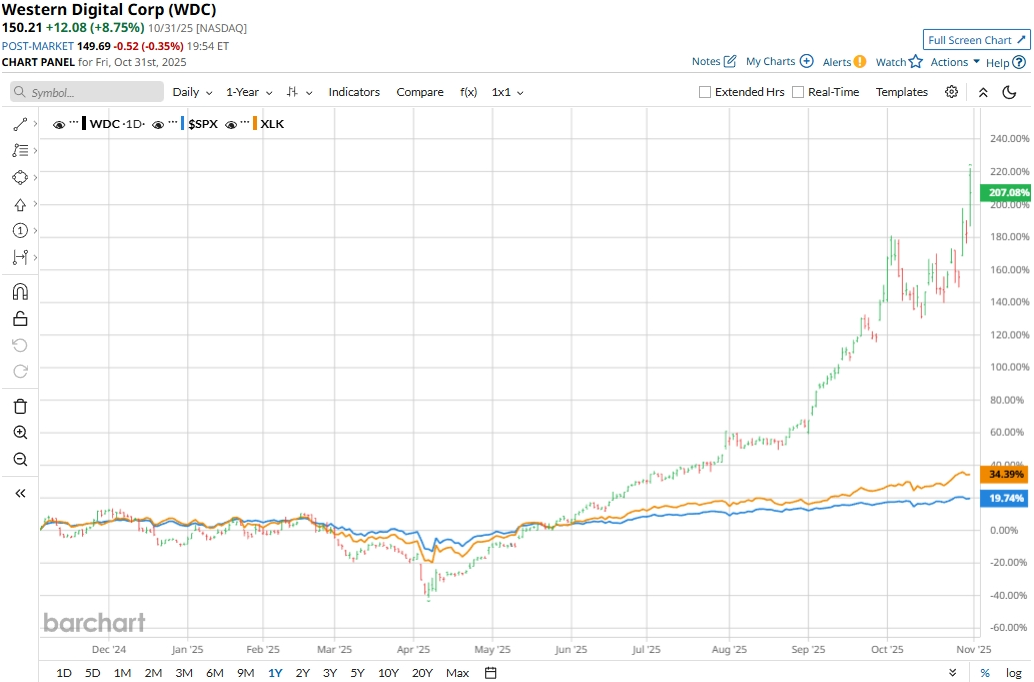Select the 1D time range

click(x=64, y=673)
